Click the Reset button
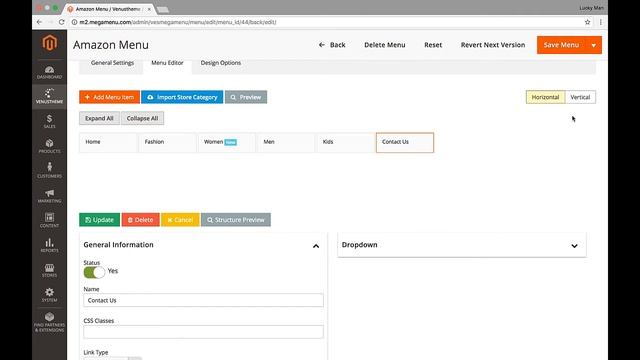The image size is (640, 360). click(x=433, y=45)
